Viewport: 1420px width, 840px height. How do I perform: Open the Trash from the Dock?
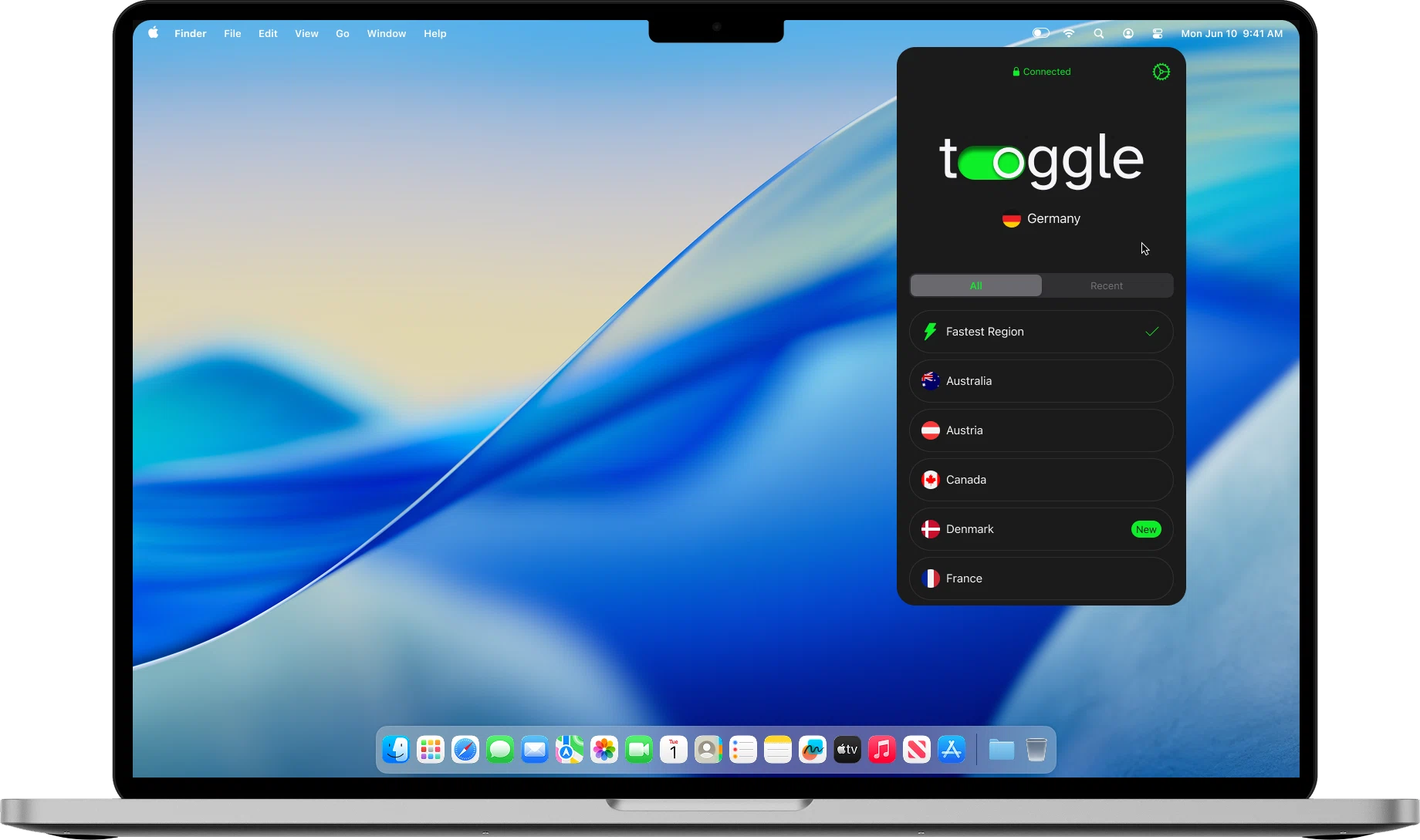pos(1036,749)
